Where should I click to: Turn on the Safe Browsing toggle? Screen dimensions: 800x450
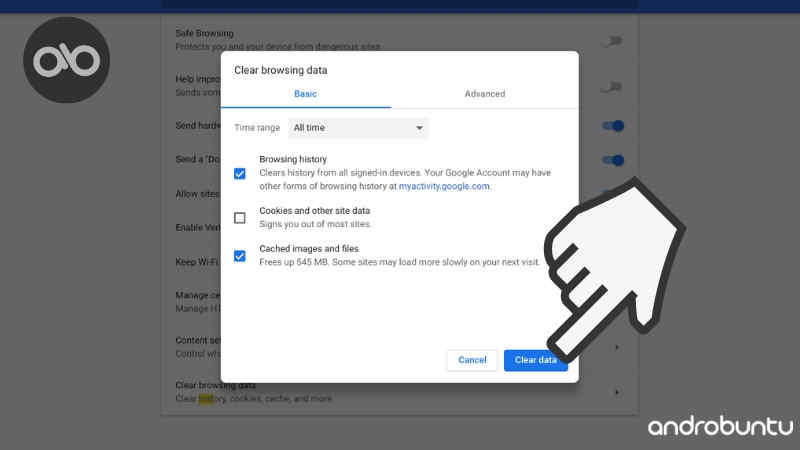611,41
